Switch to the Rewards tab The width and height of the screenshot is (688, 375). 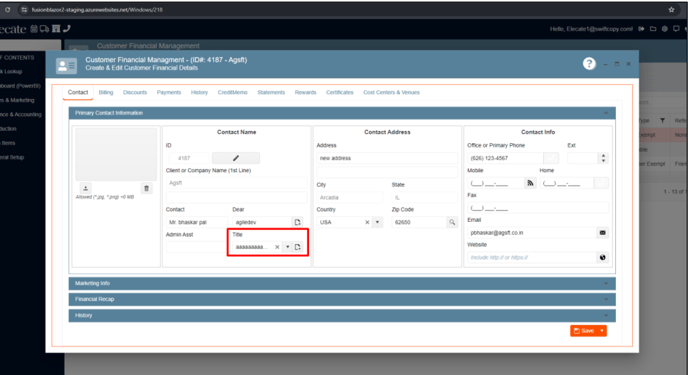[x=305, y=93]
